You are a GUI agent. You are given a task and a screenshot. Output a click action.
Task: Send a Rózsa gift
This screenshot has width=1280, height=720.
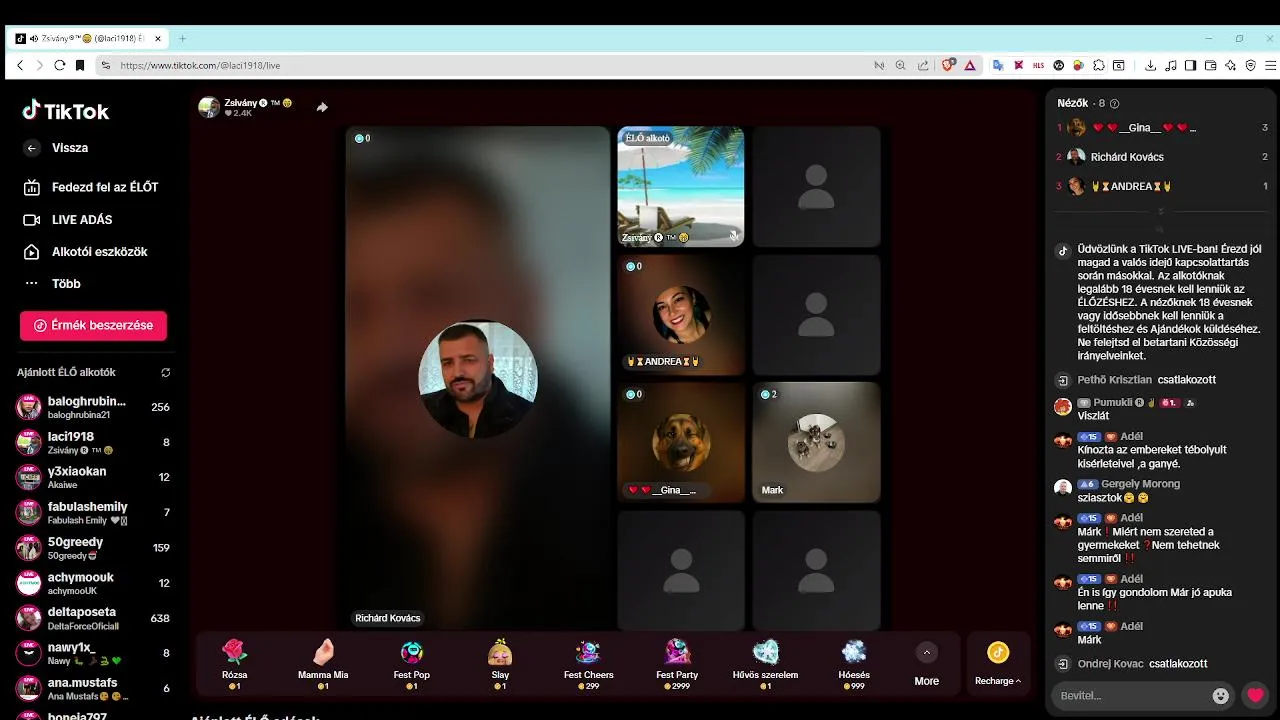pyautogui.click(x=234, y=664)
